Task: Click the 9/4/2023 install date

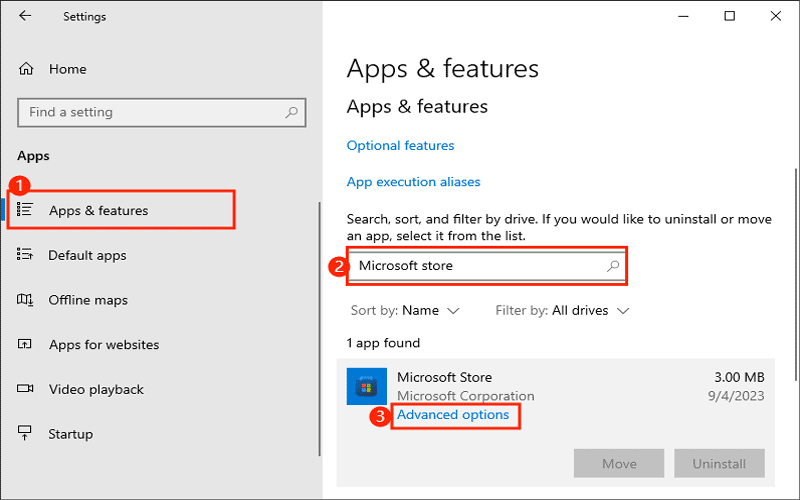Action: 736,396
